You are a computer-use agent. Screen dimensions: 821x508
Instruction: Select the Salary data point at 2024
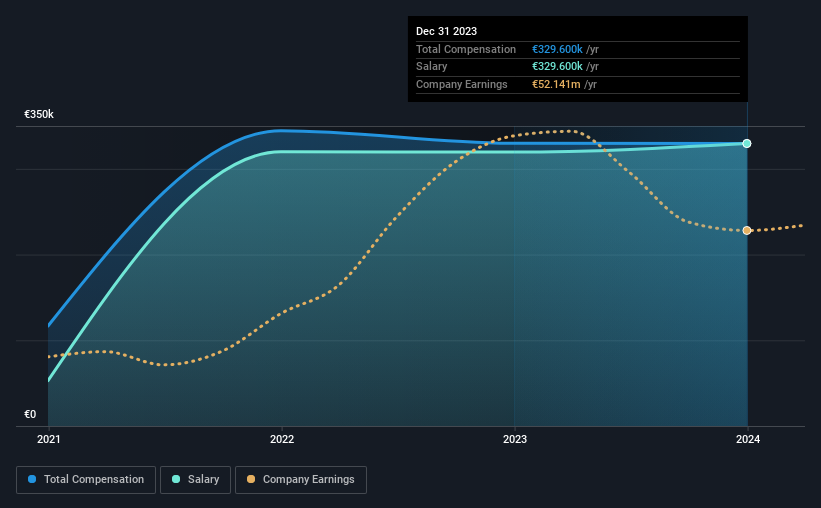tap(747, 143)
